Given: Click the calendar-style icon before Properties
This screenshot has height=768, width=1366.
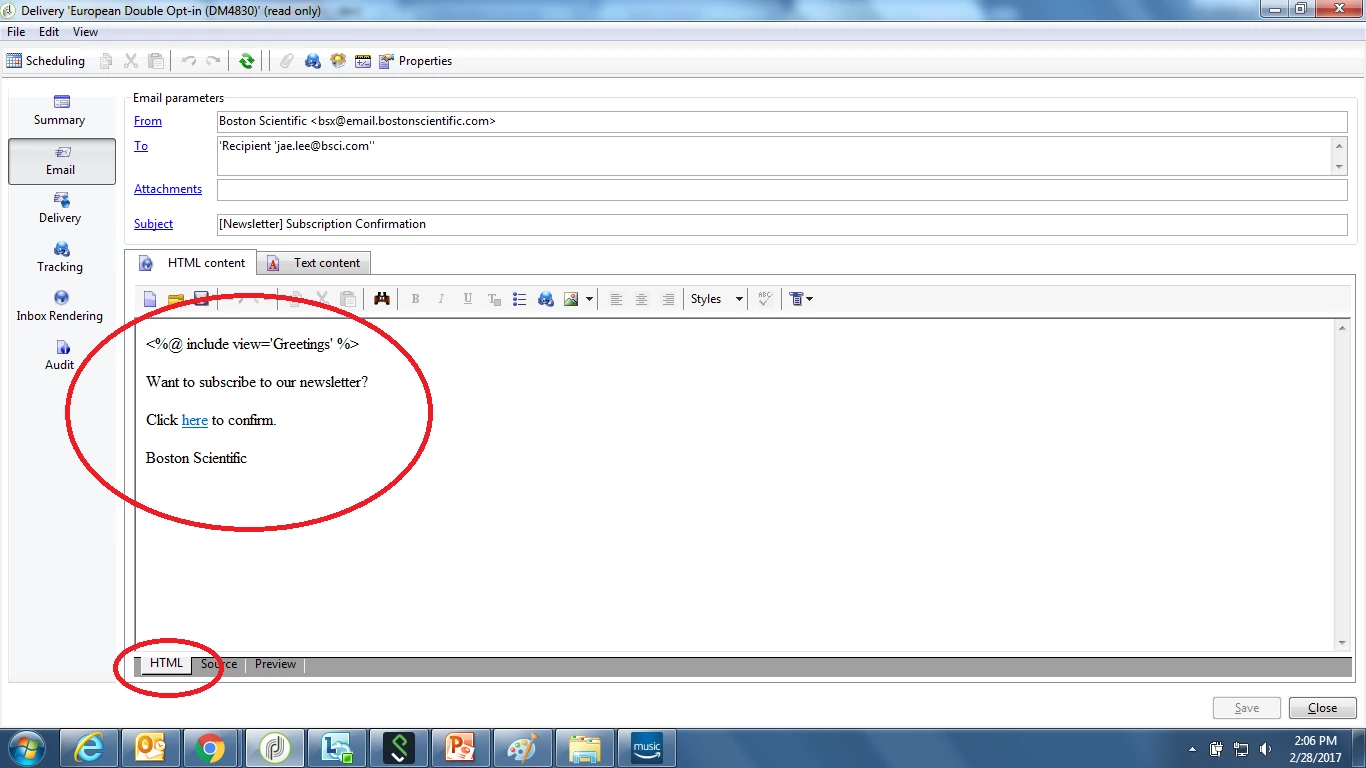Looking at the screenshot, I should pos(363,61).
